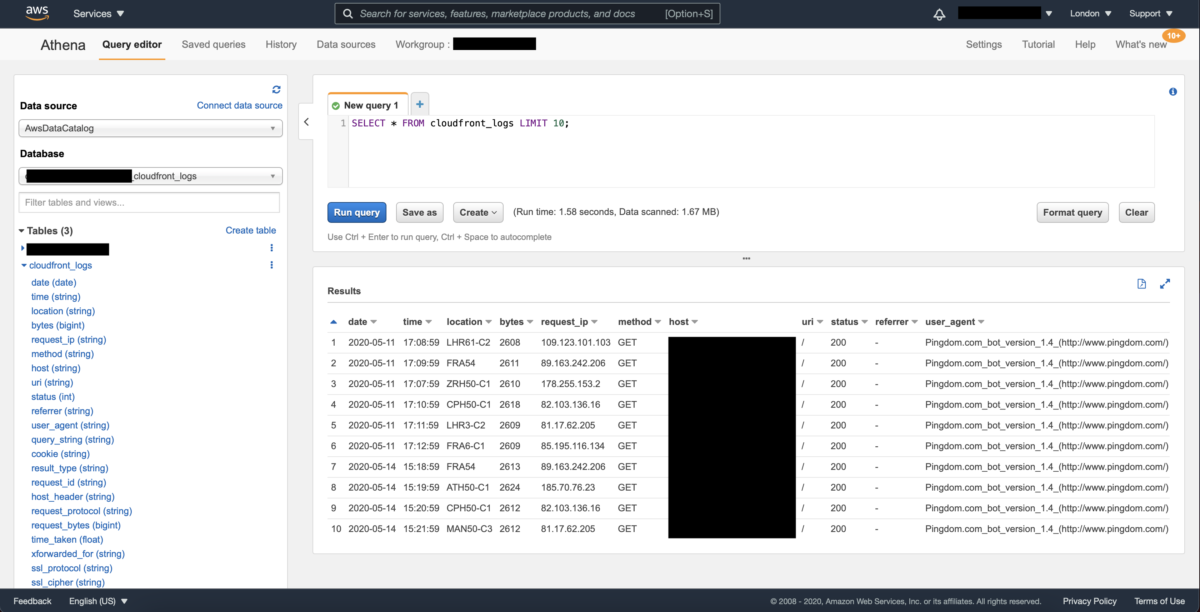1200x612 pixels.
Task: Click the refresh data sources icon
Action: pos(276,89)
